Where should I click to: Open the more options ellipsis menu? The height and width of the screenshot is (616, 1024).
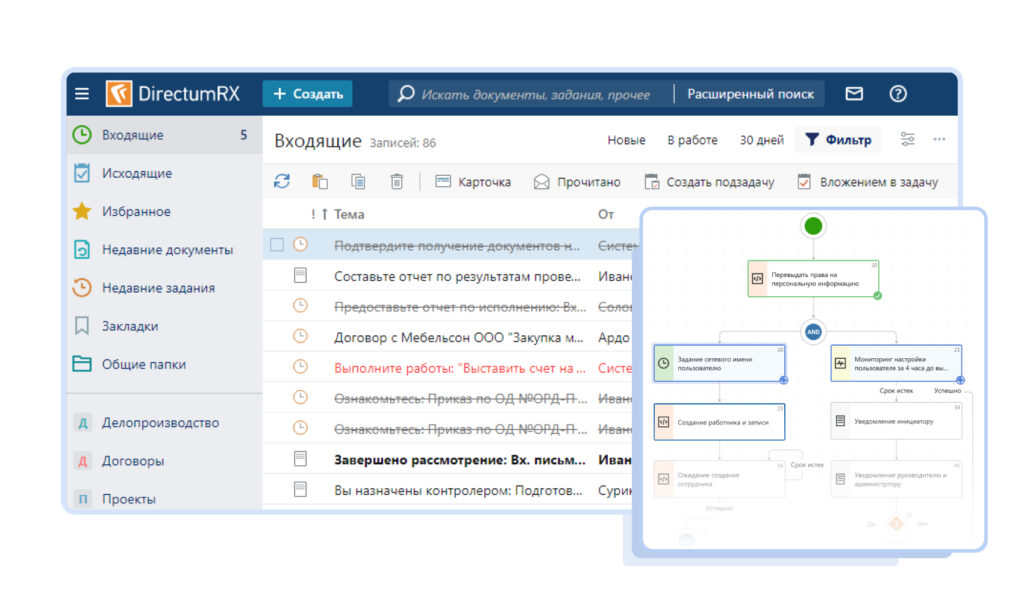tap(939, 139)
